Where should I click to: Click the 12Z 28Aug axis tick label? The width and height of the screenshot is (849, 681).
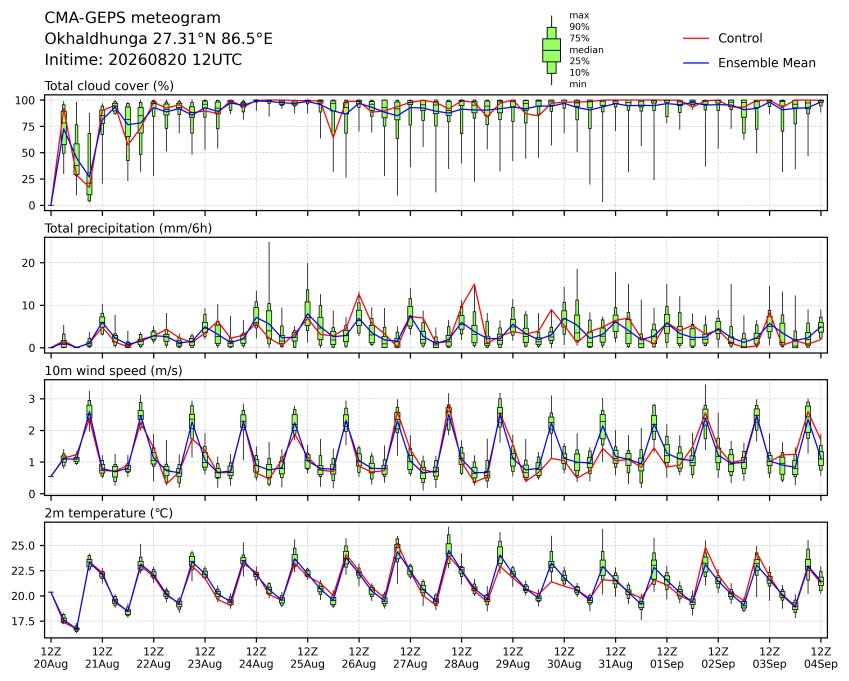click(x=461, y=658)
